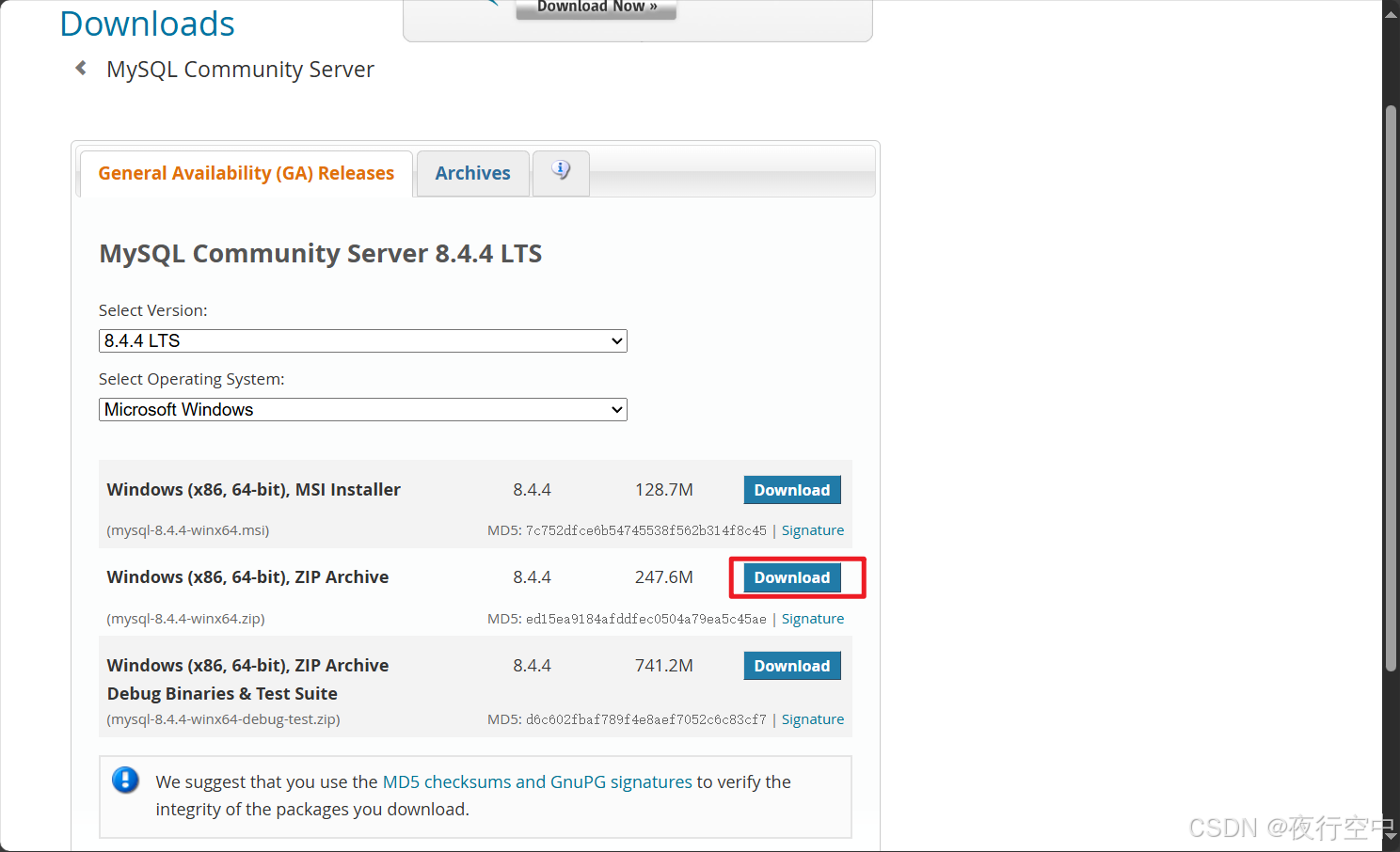Click the MD5 hash starting ed15ea9184af
Viewport: 1400px width, 852px height.
646,619
